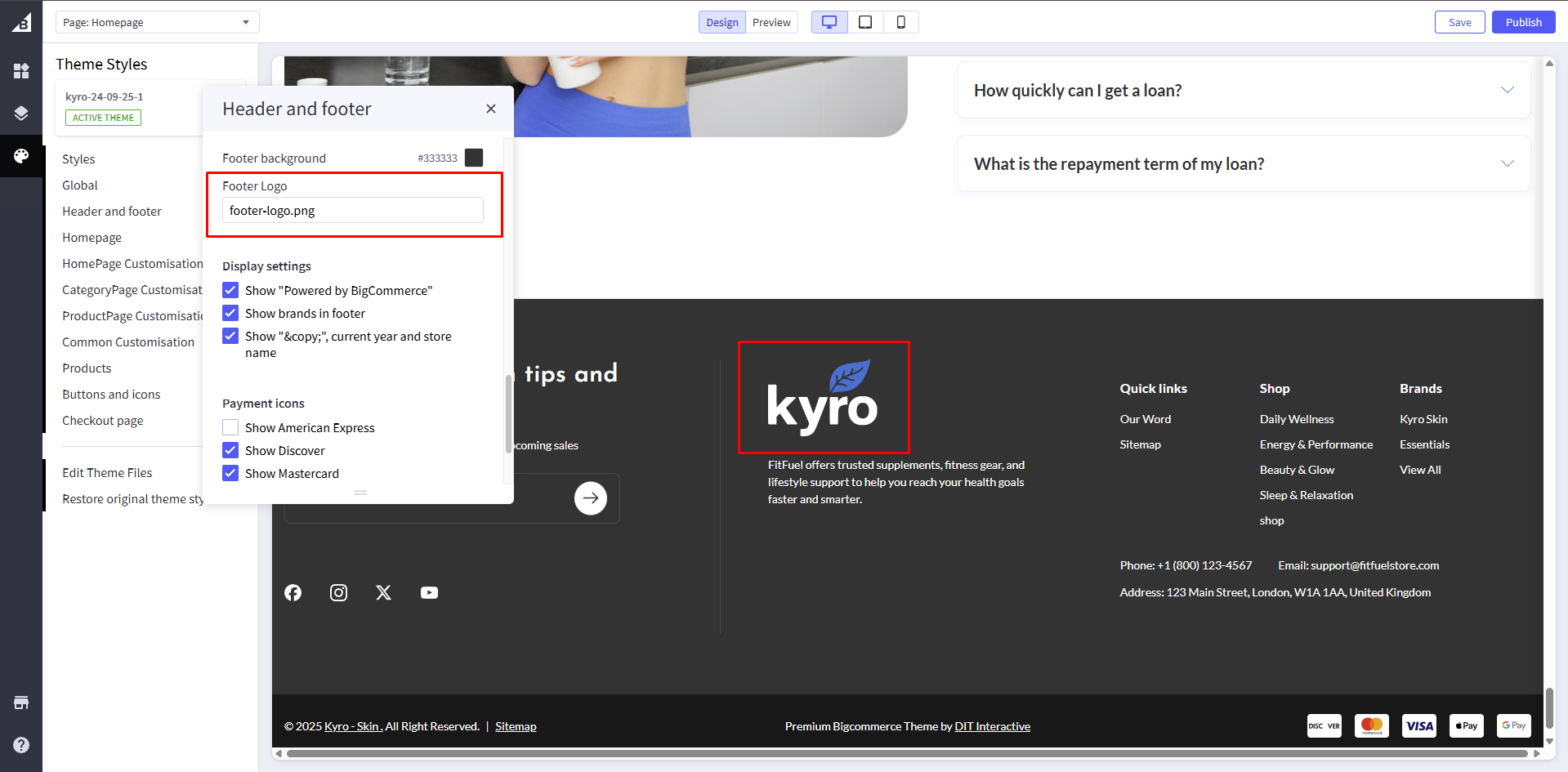
Task: Switch to mobile preview icon
Action: pyautogui.click(x=900, y=22)
